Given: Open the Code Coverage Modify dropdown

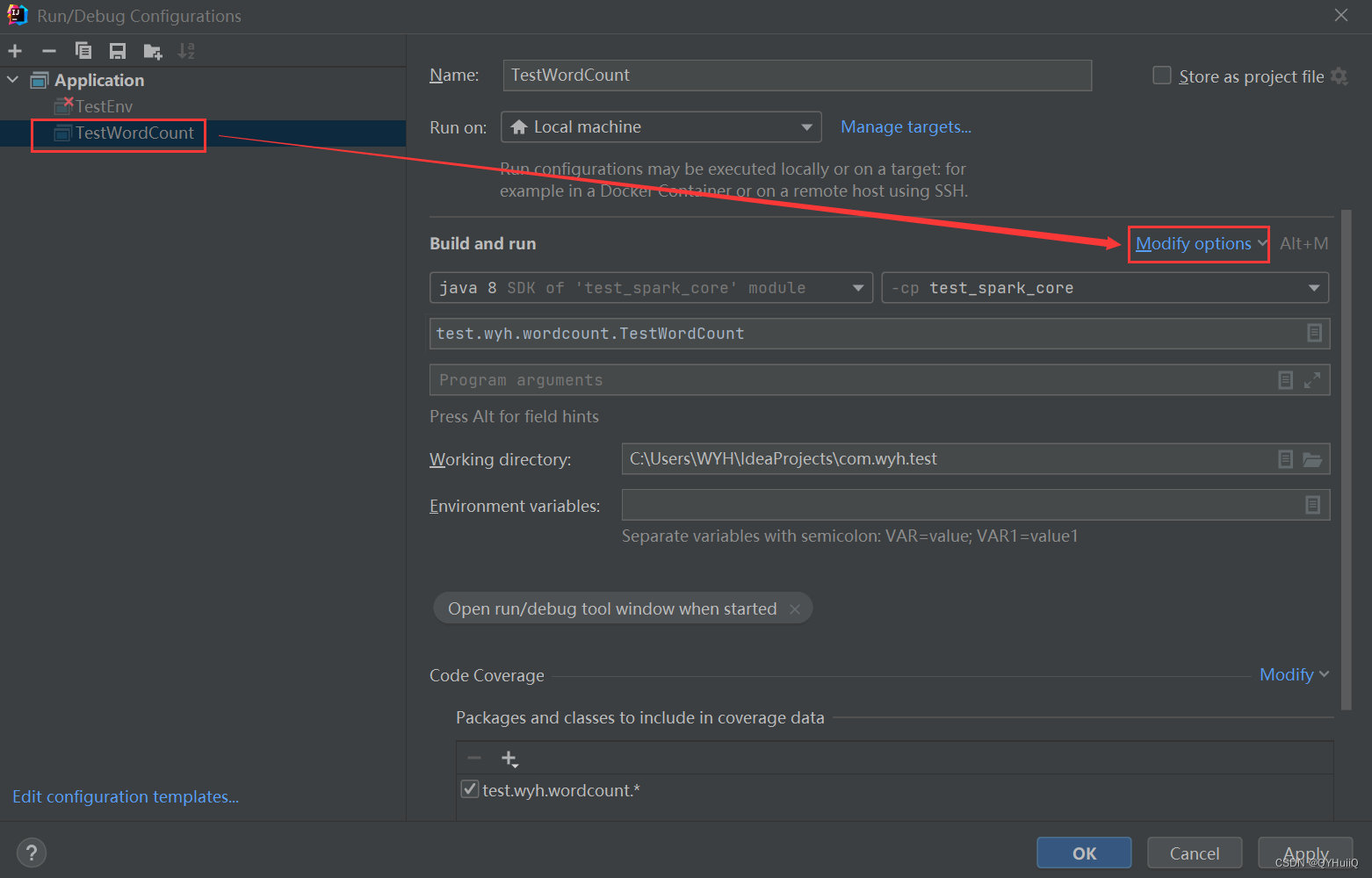Looking at the screenshot, I should [x=1294, y=674].
